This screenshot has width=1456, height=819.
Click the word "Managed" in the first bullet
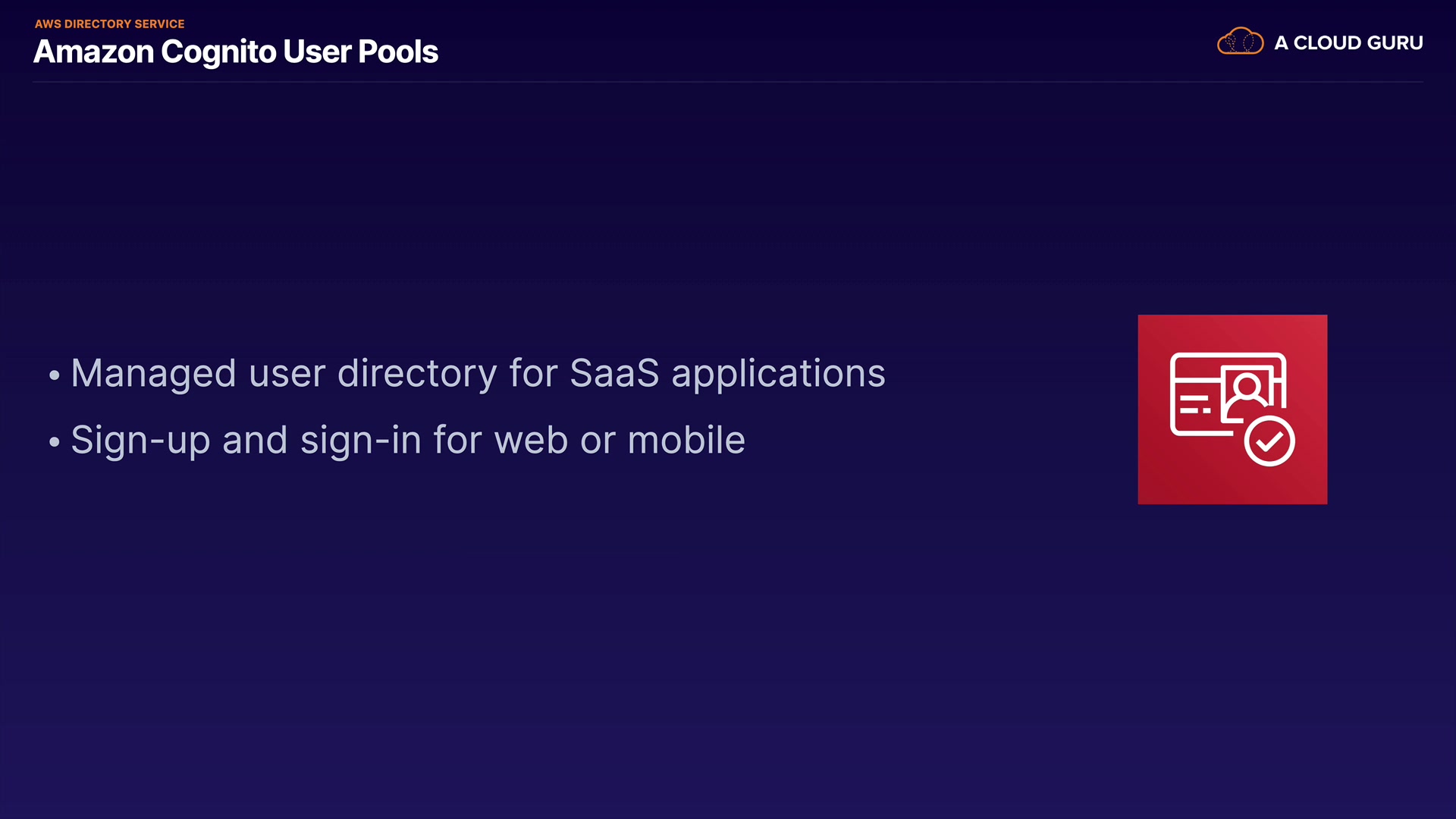click(154, 374)
